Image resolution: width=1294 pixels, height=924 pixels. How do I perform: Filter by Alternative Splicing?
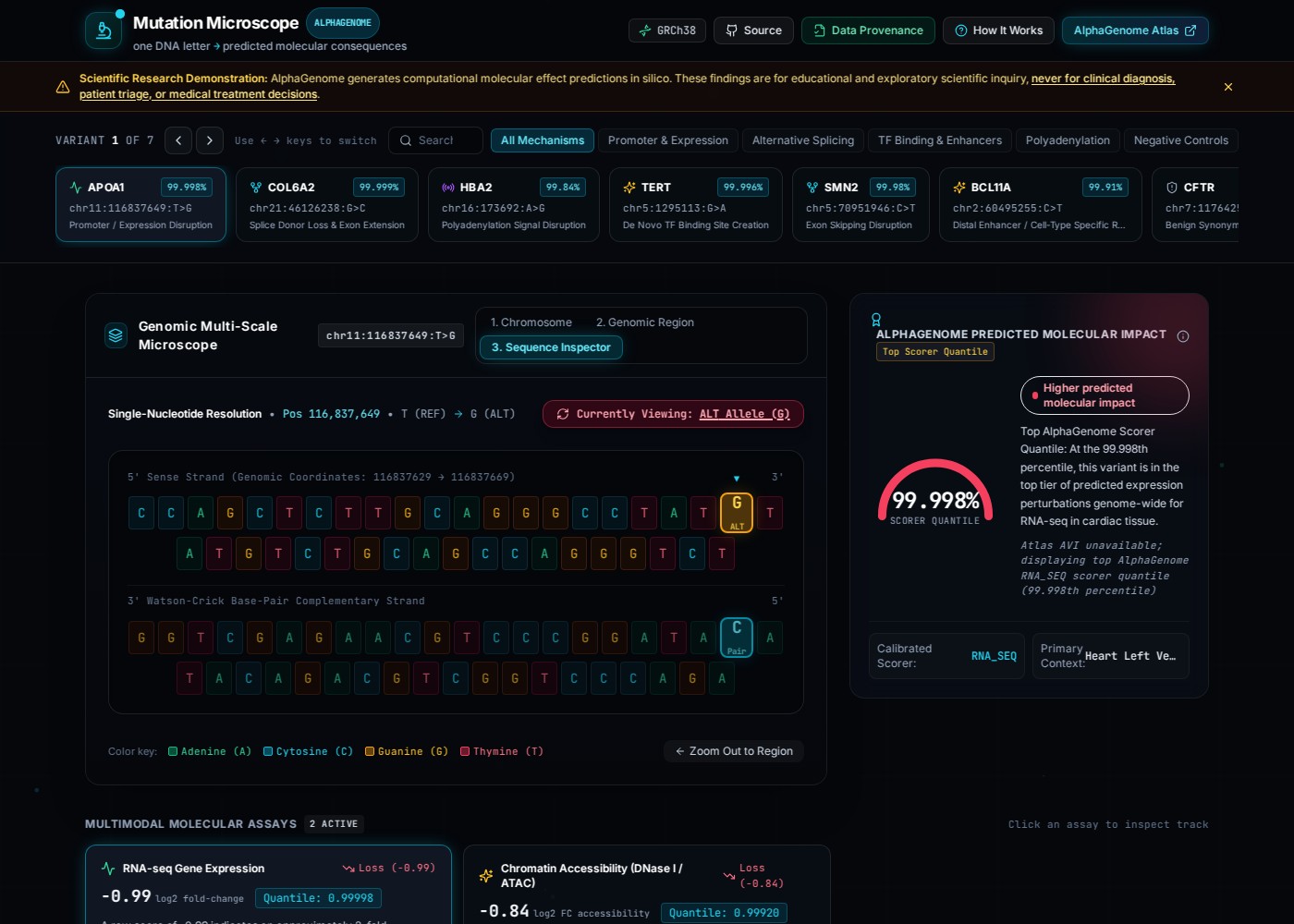click(803, 140)
